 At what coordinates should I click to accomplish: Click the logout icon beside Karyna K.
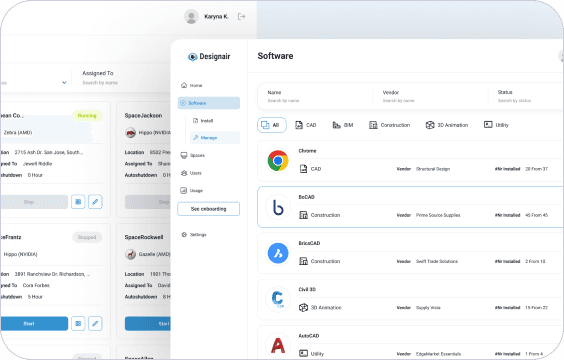click(x=241, y=17)
